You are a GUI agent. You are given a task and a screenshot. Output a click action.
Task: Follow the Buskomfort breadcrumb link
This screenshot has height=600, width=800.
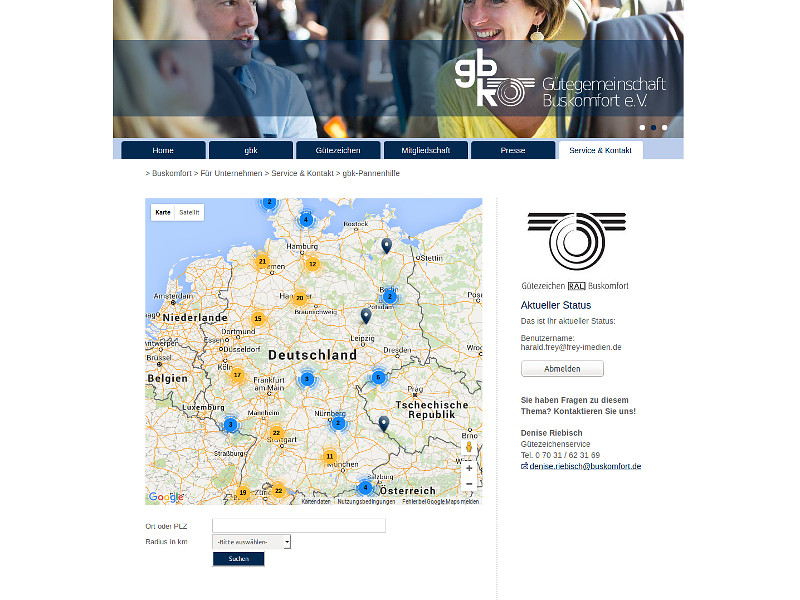pos(172,173)
